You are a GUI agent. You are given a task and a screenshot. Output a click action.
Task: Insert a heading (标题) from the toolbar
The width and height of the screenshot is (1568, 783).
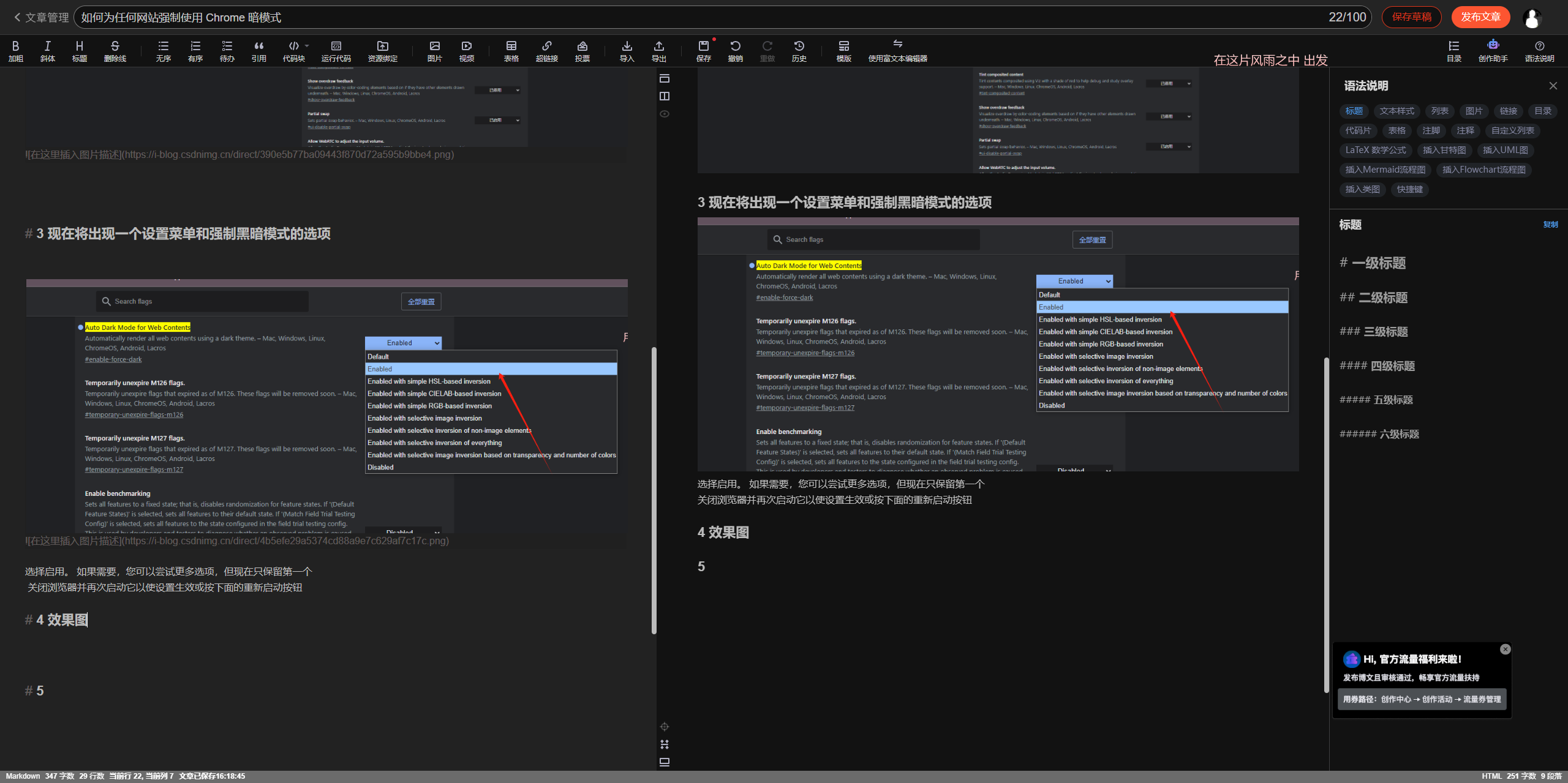coord(80,51)
